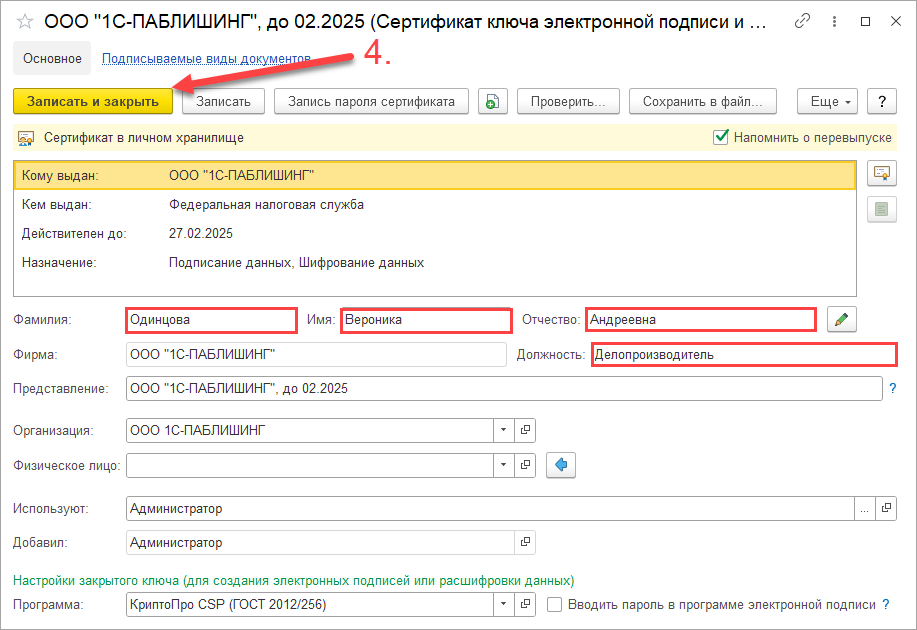The height and width of the screenshot is (630, 917).
Task: Open the Программа record icon
Action: click(x=525, y=604)
